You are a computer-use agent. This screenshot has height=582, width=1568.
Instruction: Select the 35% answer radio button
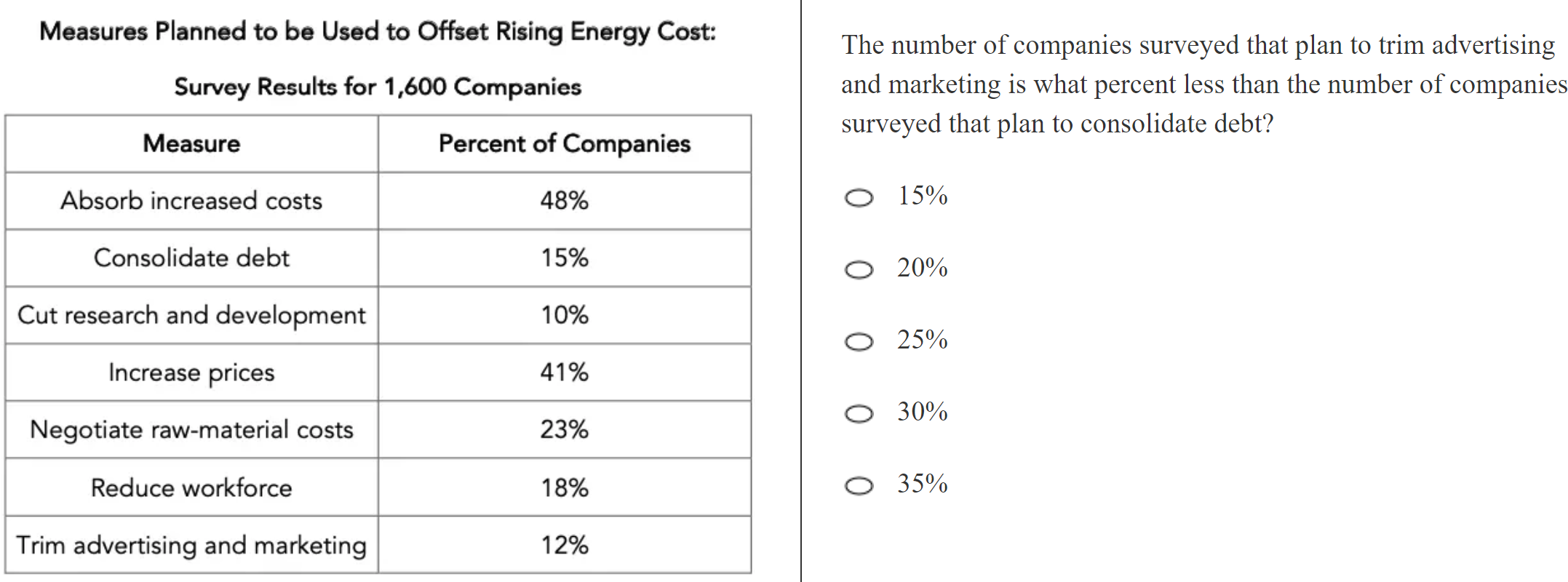coord(859,486)
